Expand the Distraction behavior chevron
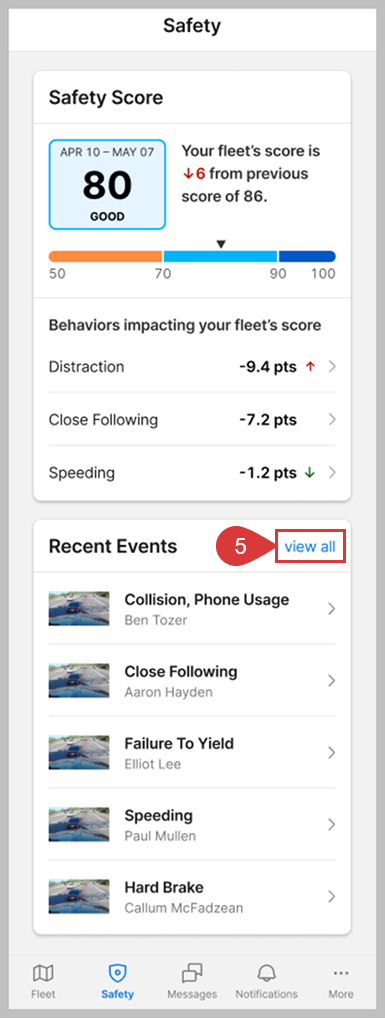Image resolution: width=385 pixels, height=1019 pixels. pyautogui.click(x=332, y=367)
